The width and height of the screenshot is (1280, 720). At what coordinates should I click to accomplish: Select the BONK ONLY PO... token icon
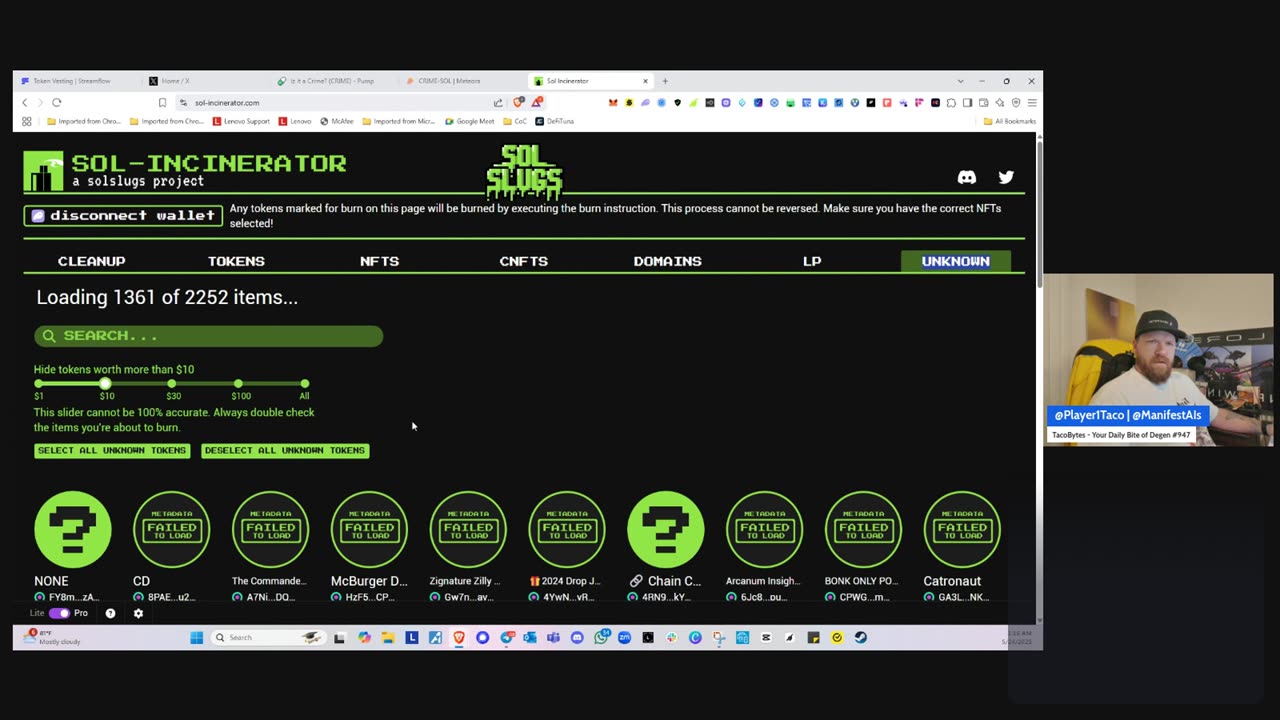click(x=863, y=529)
